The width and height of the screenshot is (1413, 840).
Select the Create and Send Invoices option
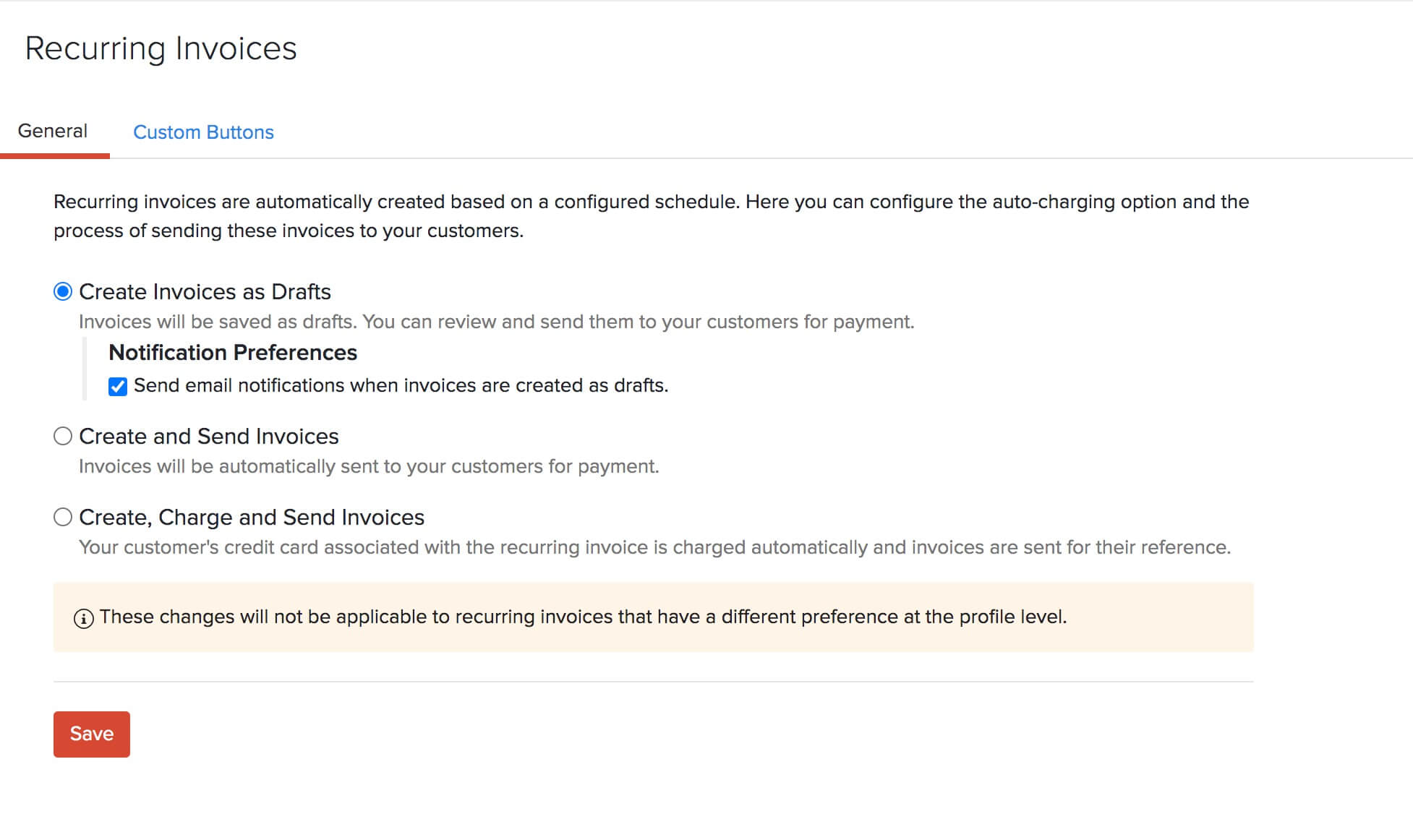63,436
